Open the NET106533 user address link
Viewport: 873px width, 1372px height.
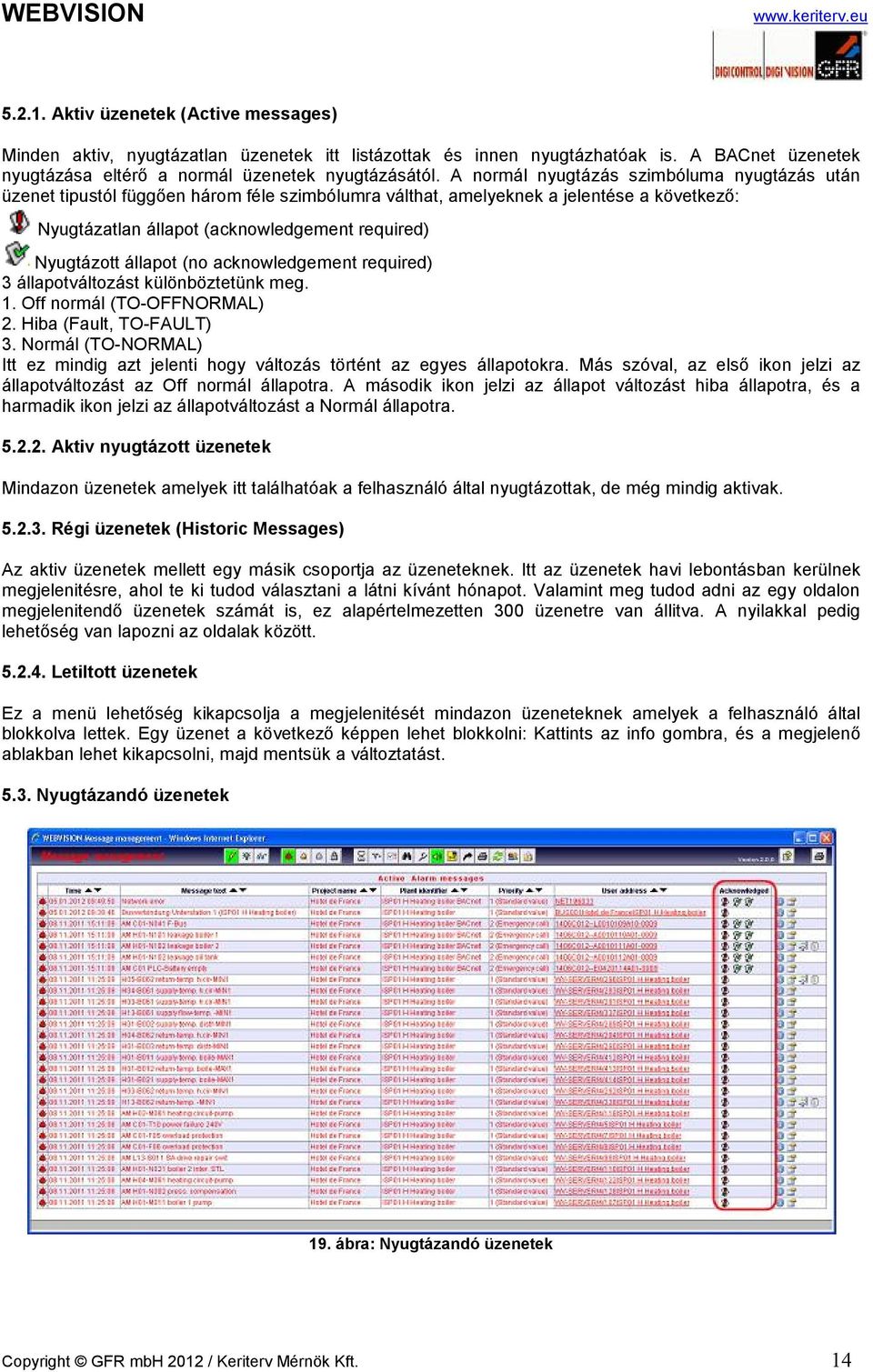click(x=575, y=901)
